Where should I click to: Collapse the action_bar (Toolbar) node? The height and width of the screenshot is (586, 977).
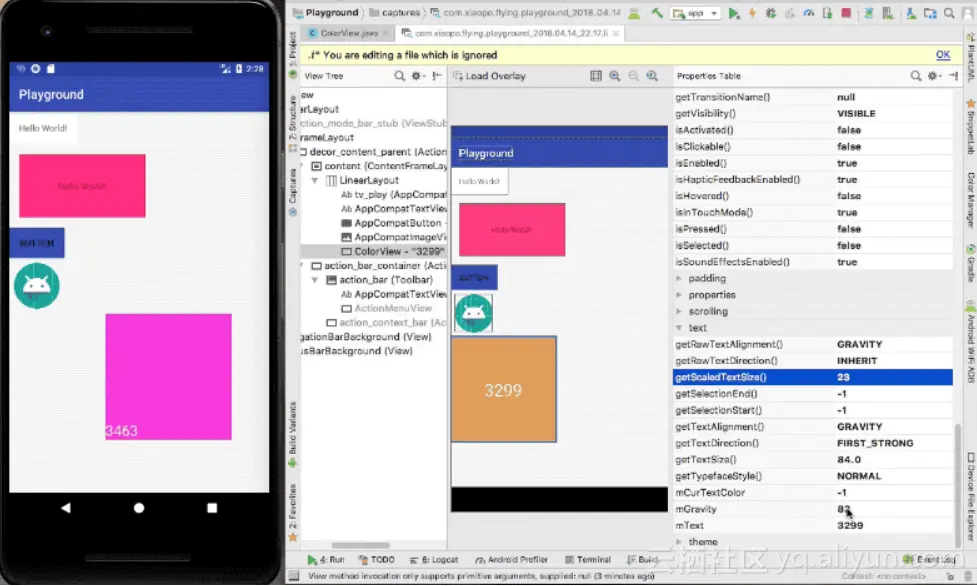click(315, 281)
